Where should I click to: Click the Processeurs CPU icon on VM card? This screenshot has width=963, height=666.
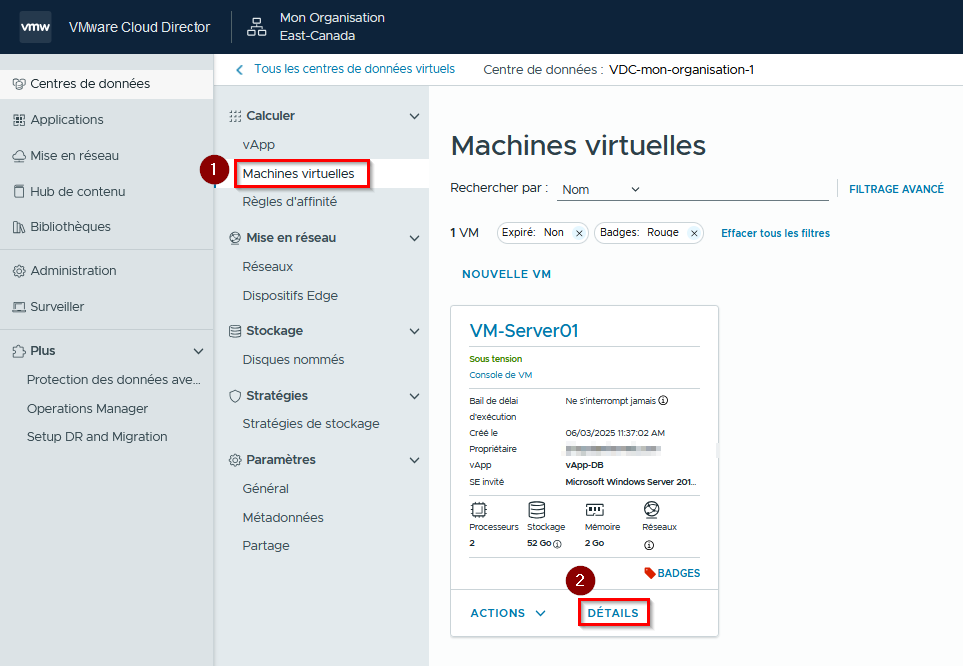478,509
